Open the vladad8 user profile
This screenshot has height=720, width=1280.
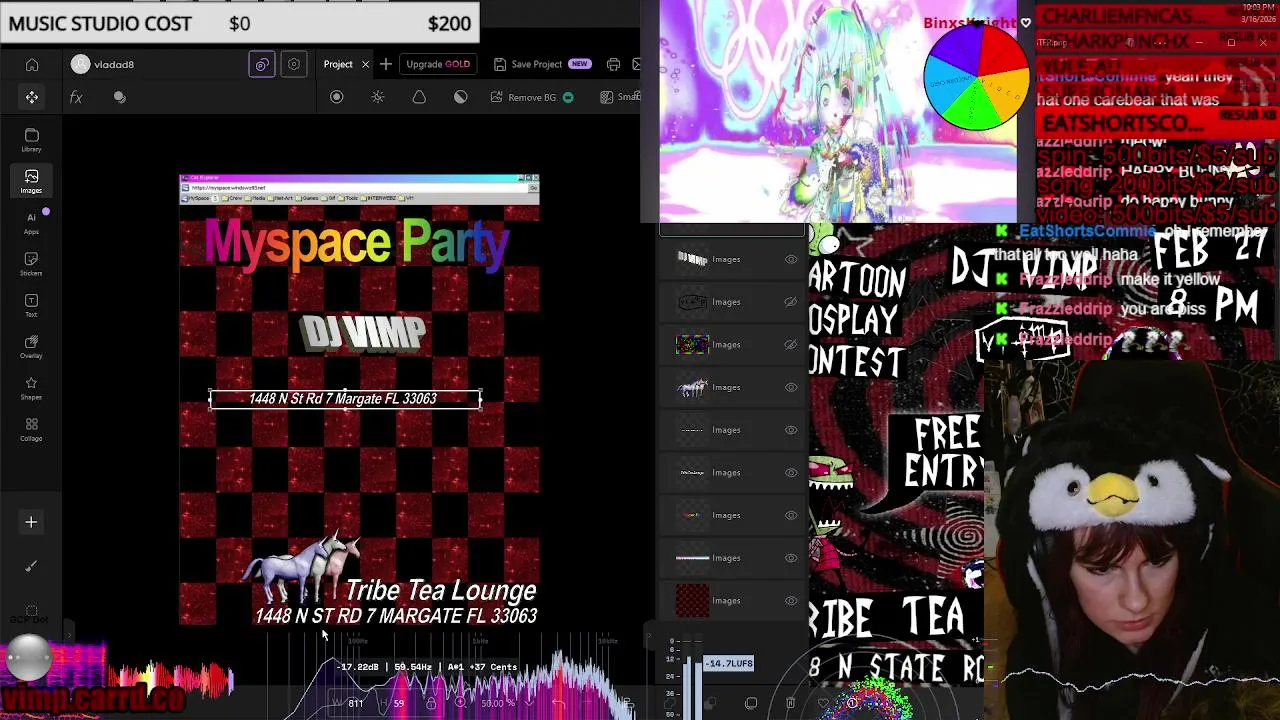[x=103, y=64]
